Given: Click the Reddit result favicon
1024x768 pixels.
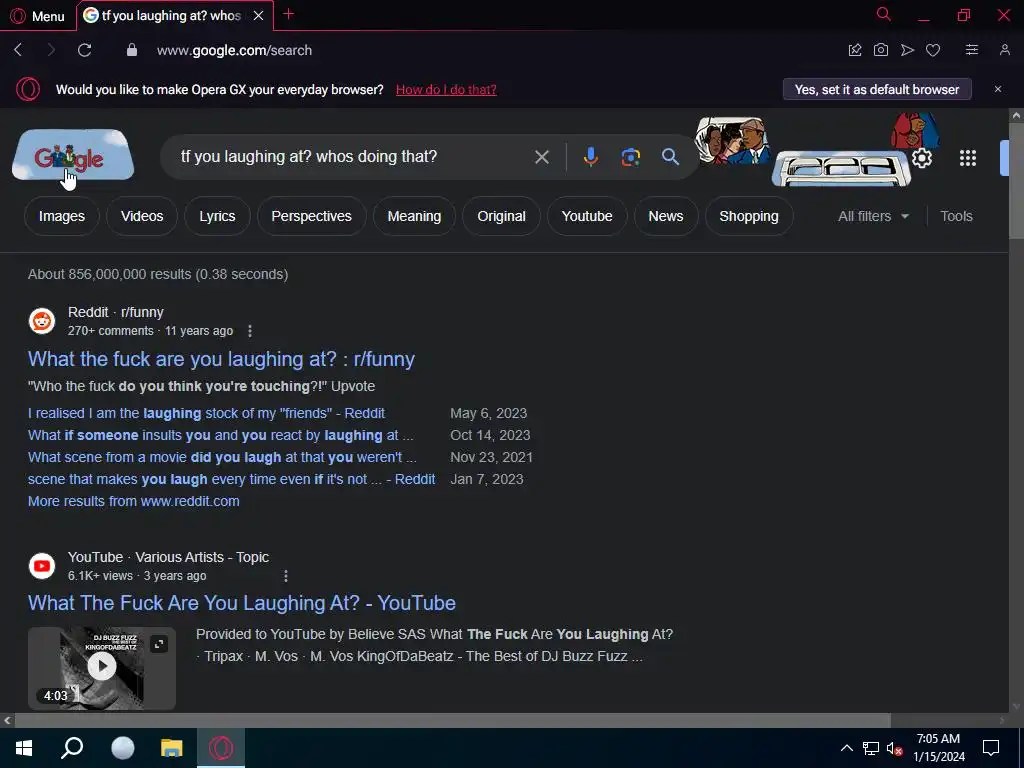Looking at the screenshot, I should [x=42, y=321].
